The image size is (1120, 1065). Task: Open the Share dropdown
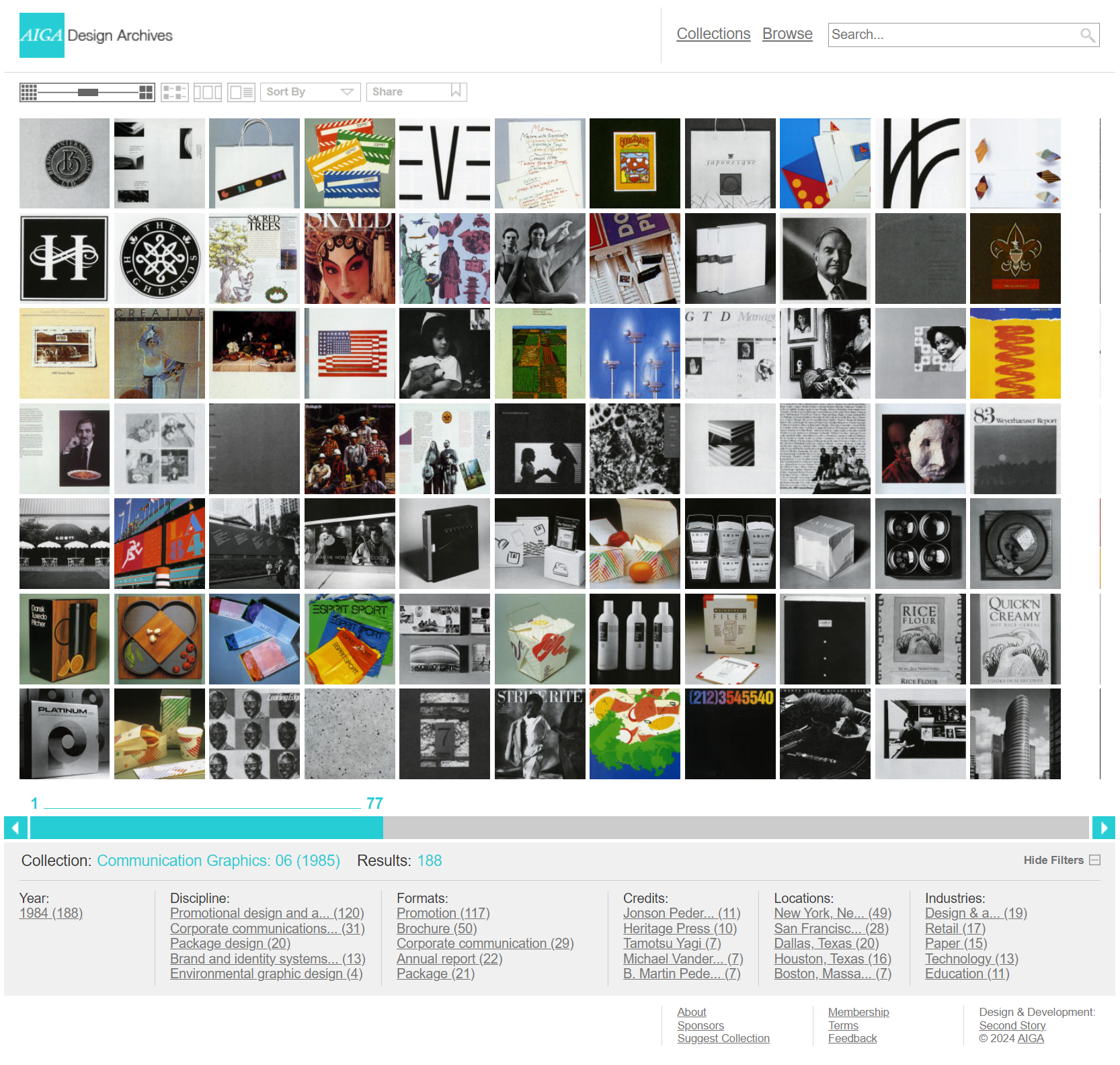[416, 92]
